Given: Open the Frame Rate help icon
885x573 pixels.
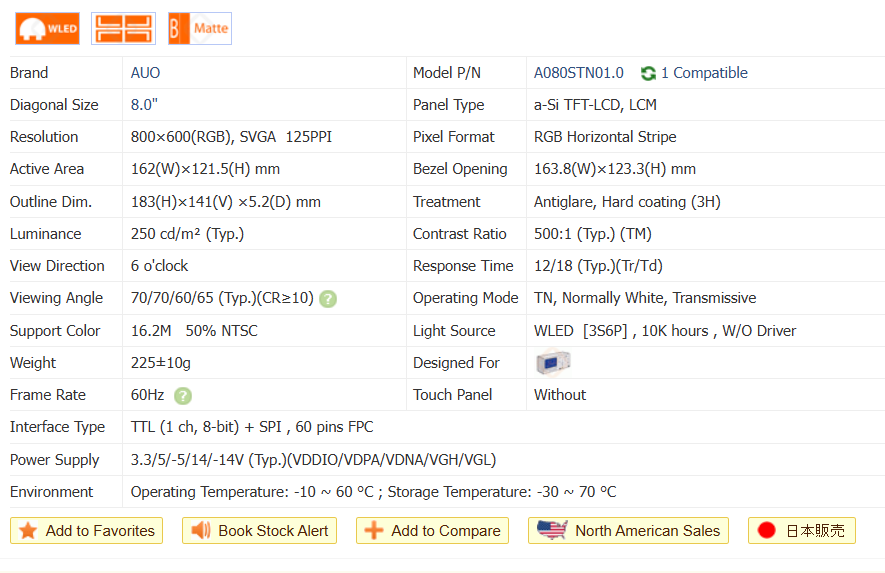Looking at the screenshot, I should click(183, 395).
